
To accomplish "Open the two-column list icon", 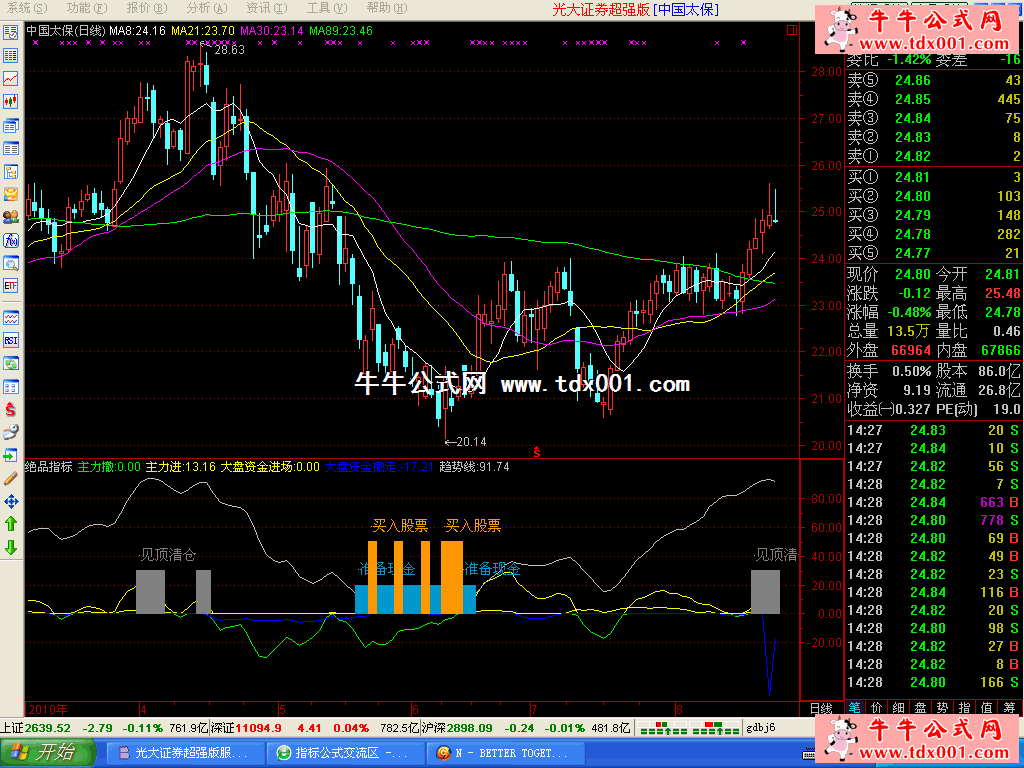I will 10,148.
